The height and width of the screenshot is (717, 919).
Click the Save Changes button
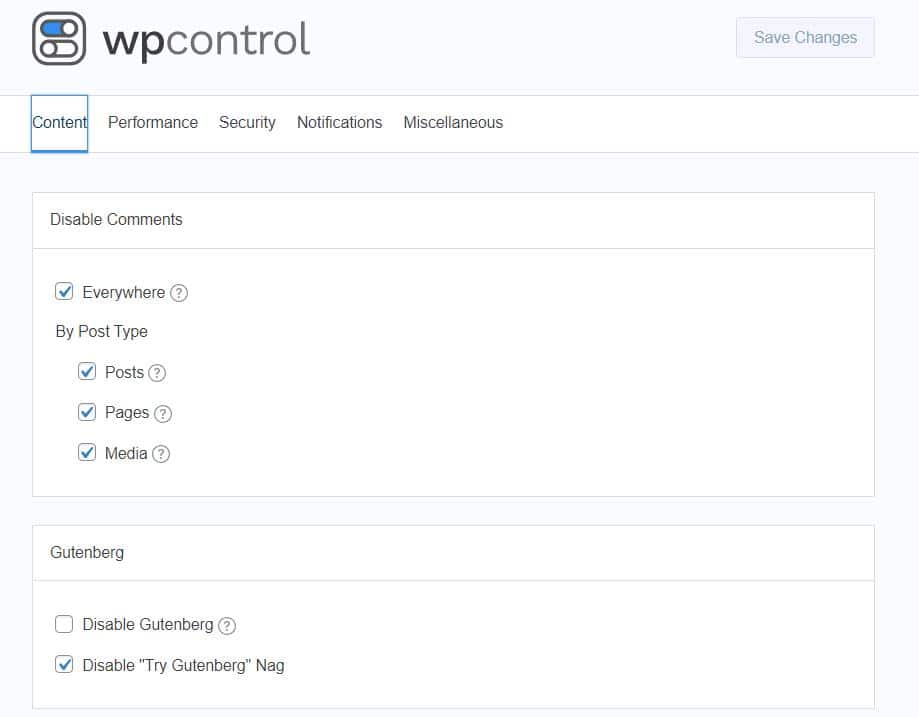point(805,38)
